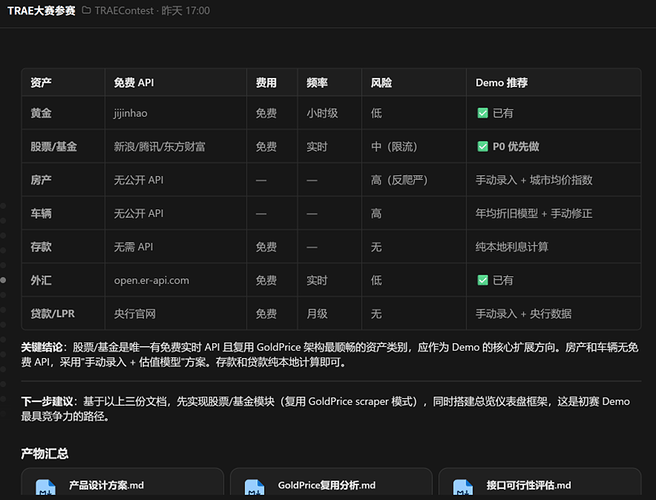Open the TRAEContest folder label
656x500 pixels.
click(x=124, y=10)
